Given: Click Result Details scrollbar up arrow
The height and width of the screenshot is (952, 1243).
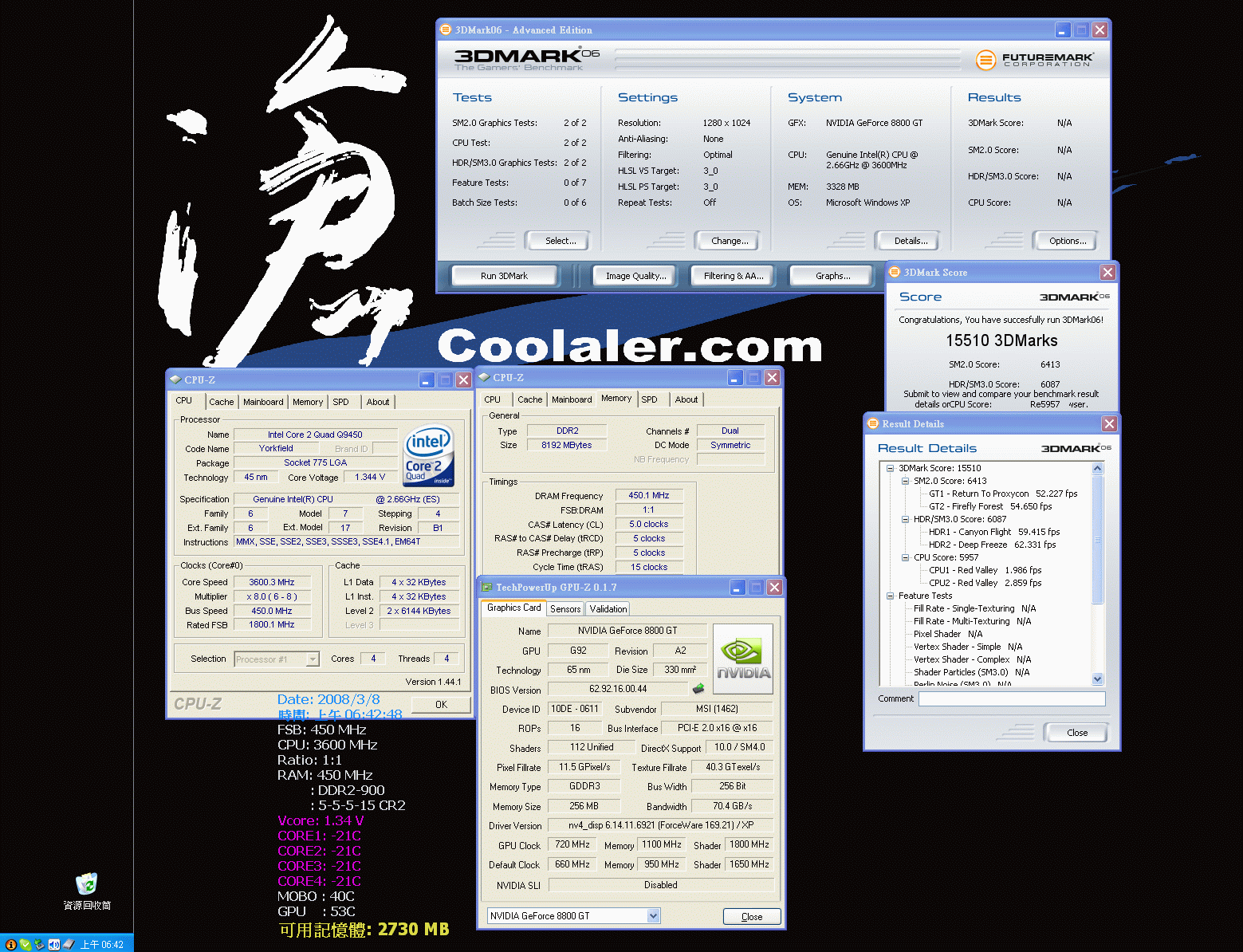Looking at the screenshot, I should pyautogui.click(x=1098, y=469).
